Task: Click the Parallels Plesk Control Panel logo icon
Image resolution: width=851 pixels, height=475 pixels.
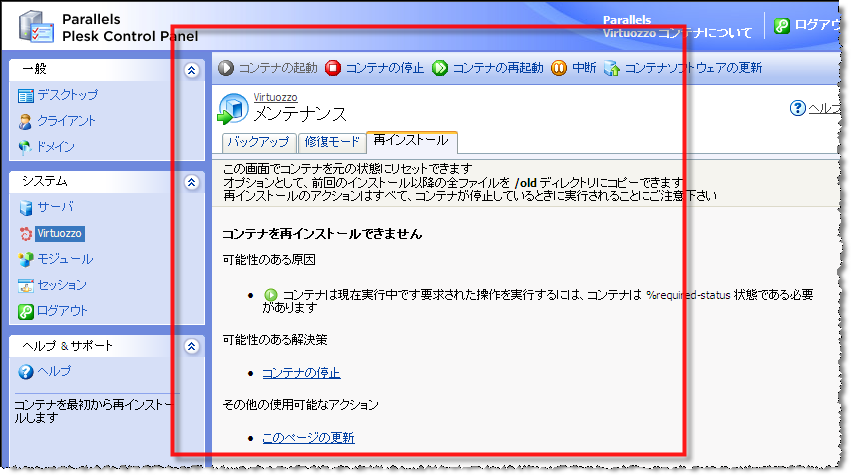Action: [x=36, y=26]
